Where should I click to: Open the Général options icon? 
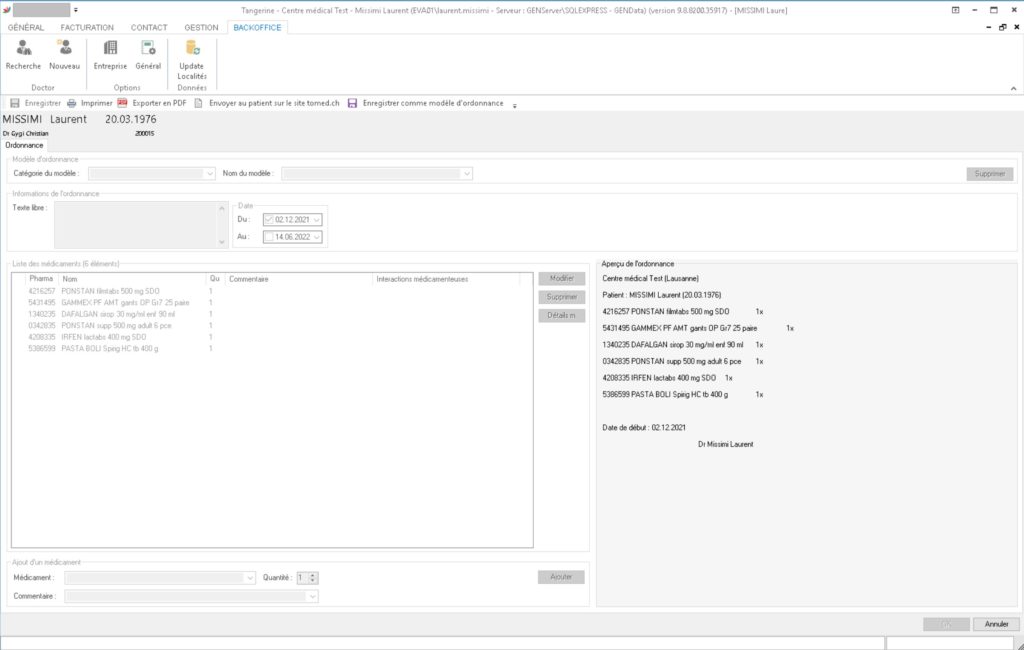point(148,54)
